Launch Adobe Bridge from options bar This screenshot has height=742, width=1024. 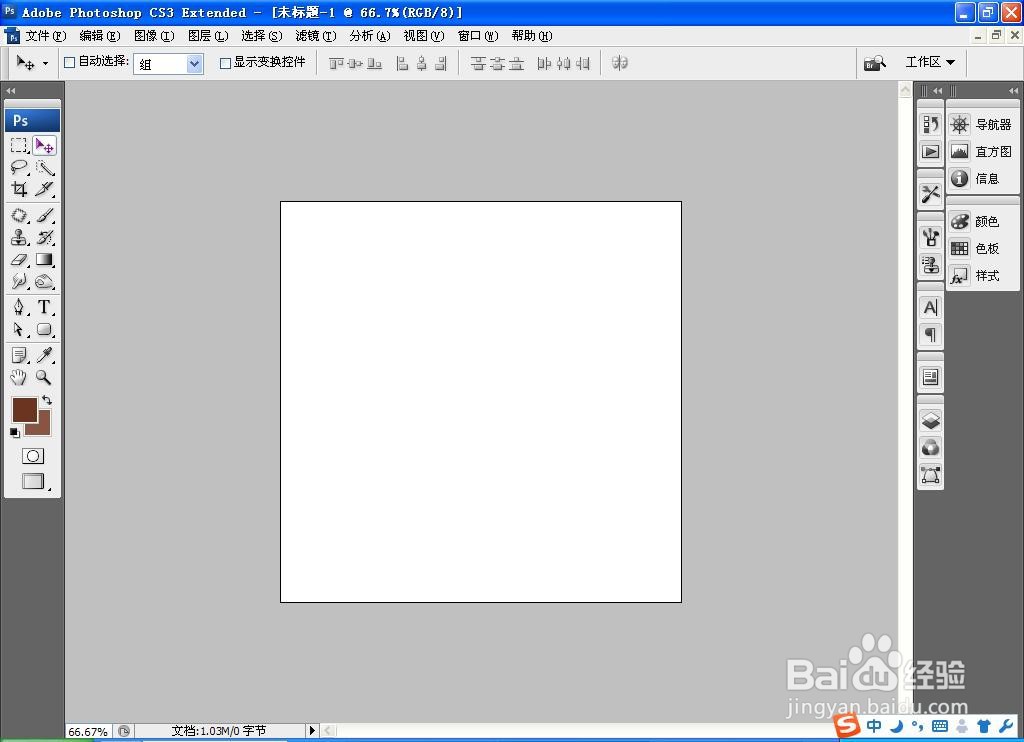click(x=874, y=63)
